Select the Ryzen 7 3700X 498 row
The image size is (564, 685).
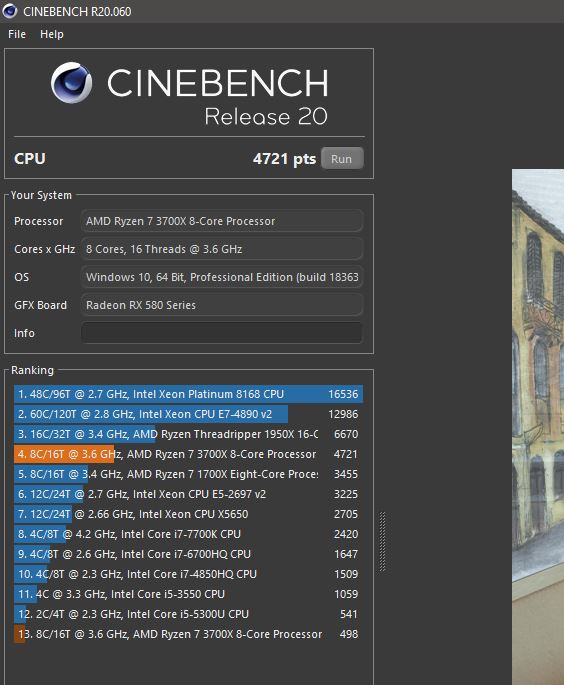(x=188, y=634)
